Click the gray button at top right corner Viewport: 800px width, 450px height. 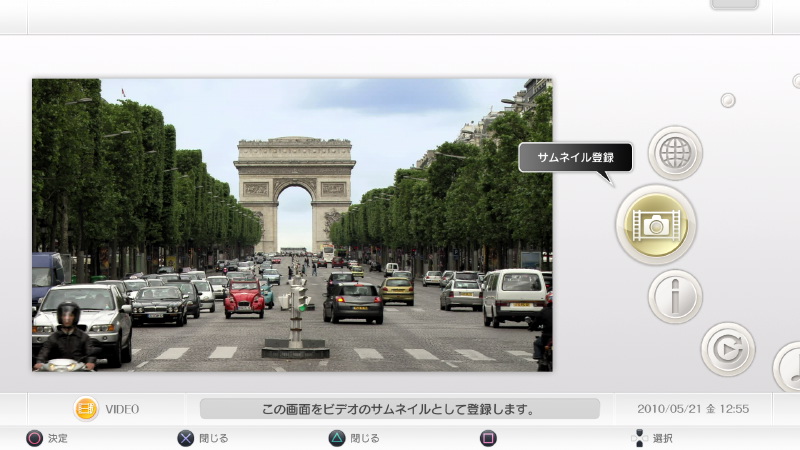coord(734,4)
